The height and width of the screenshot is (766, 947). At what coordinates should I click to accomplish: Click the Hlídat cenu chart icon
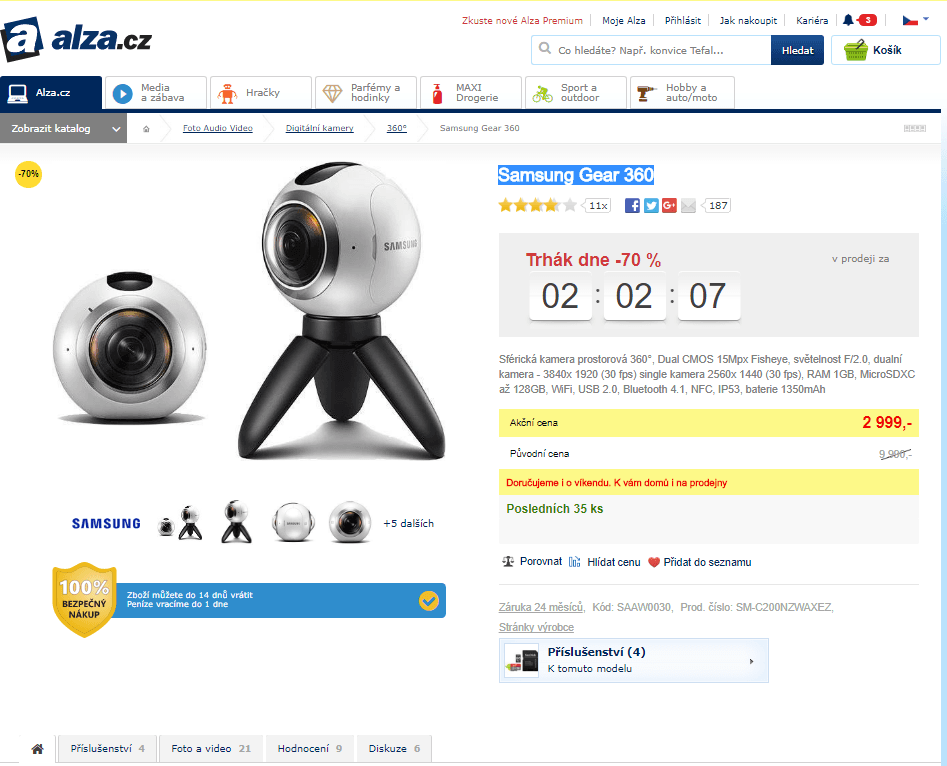574,562
